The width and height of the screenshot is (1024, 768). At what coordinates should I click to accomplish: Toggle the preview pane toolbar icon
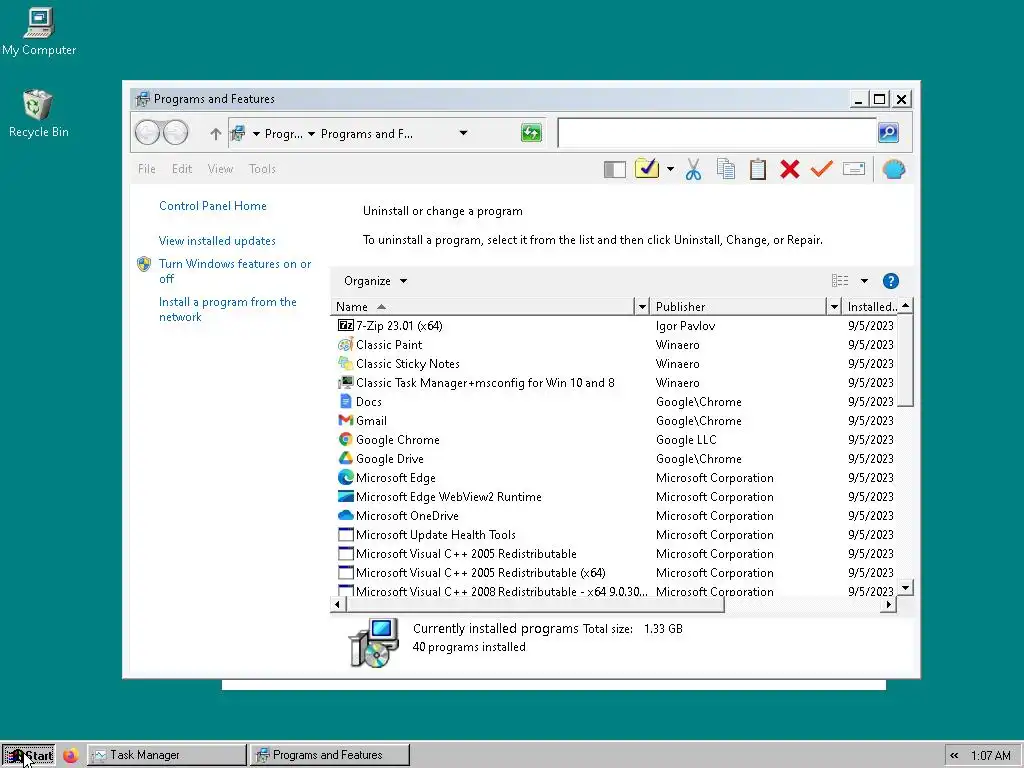point(615,170)
